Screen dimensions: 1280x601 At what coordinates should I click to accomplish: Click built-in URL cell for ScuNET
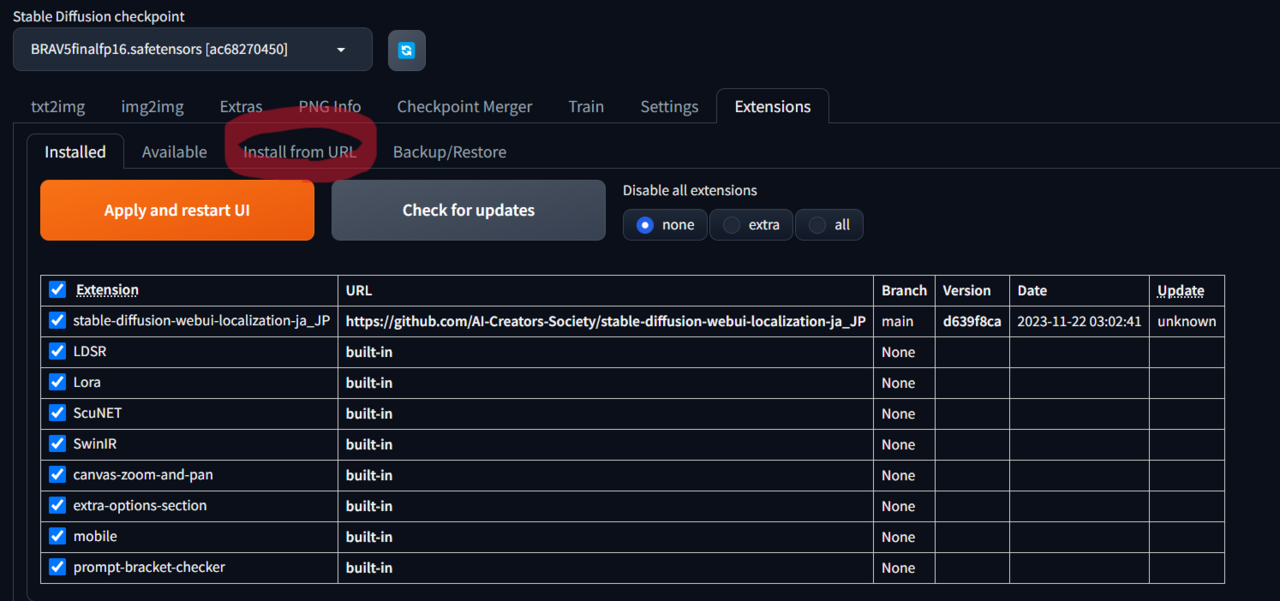point(605,414)
